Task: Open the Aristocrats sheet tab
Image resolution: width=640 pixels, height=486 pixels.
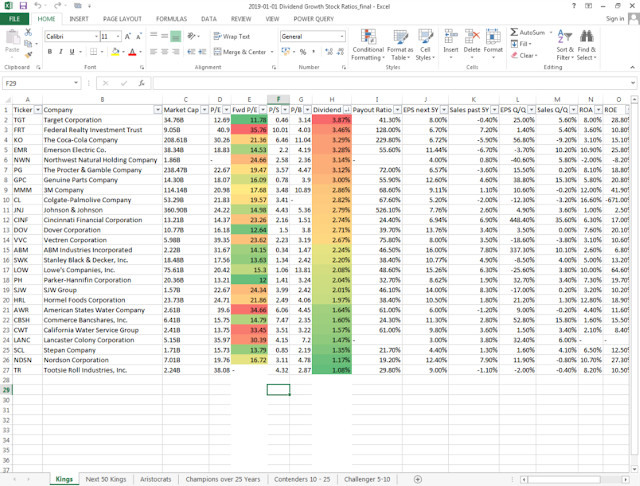Action: click(x=156, y=479)
